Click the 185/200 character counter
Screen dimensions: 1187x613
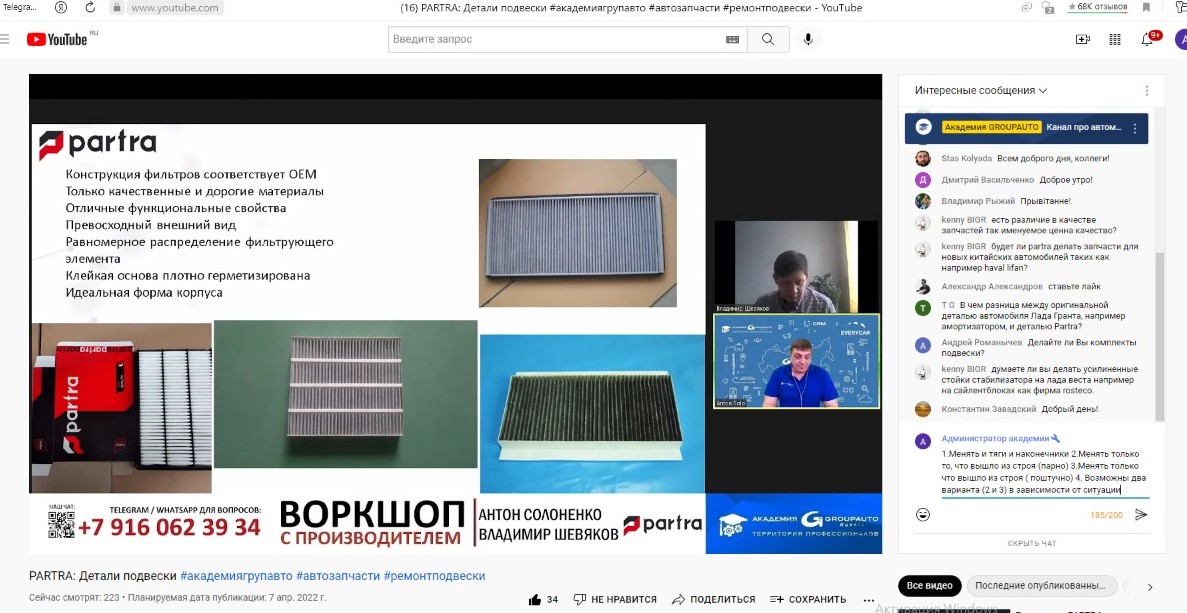(x=1106, y=515)
